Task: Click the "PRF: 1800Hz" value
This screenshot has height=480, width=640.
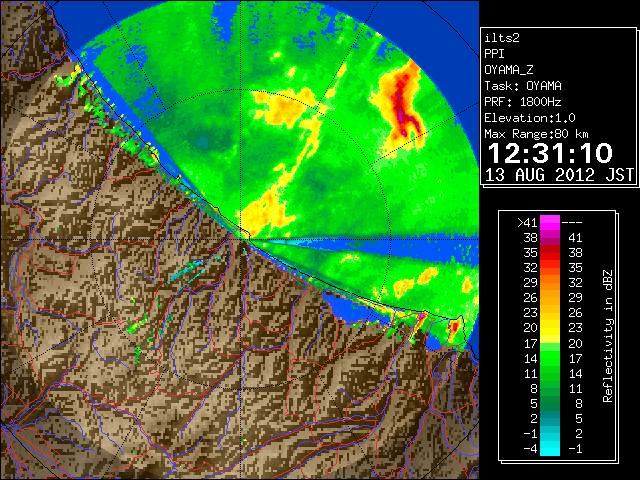Action: pyautogui.click(x=523, y=102)
